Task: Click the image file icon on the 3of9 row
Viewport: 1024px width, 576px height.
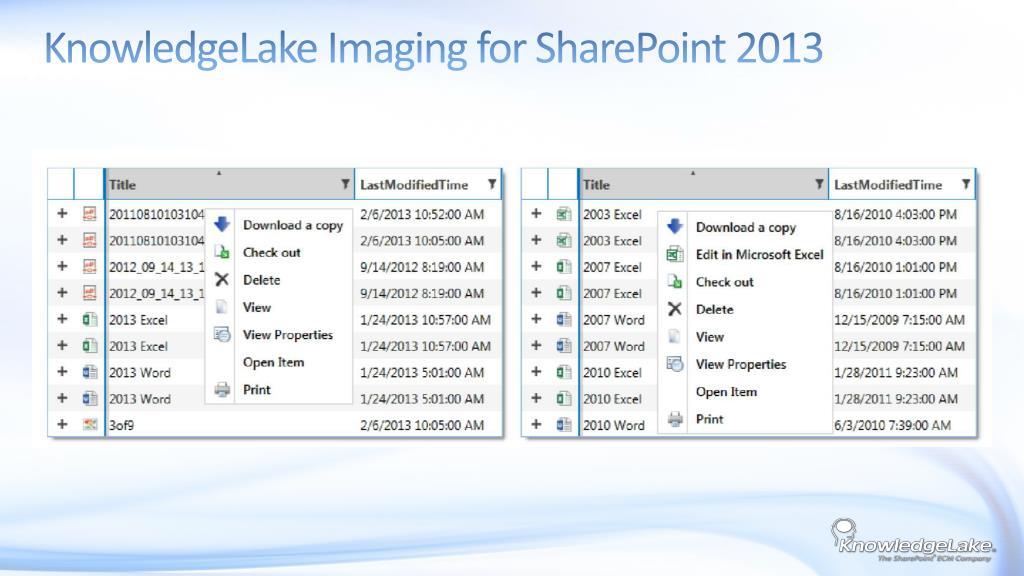Action: point(90,424)
